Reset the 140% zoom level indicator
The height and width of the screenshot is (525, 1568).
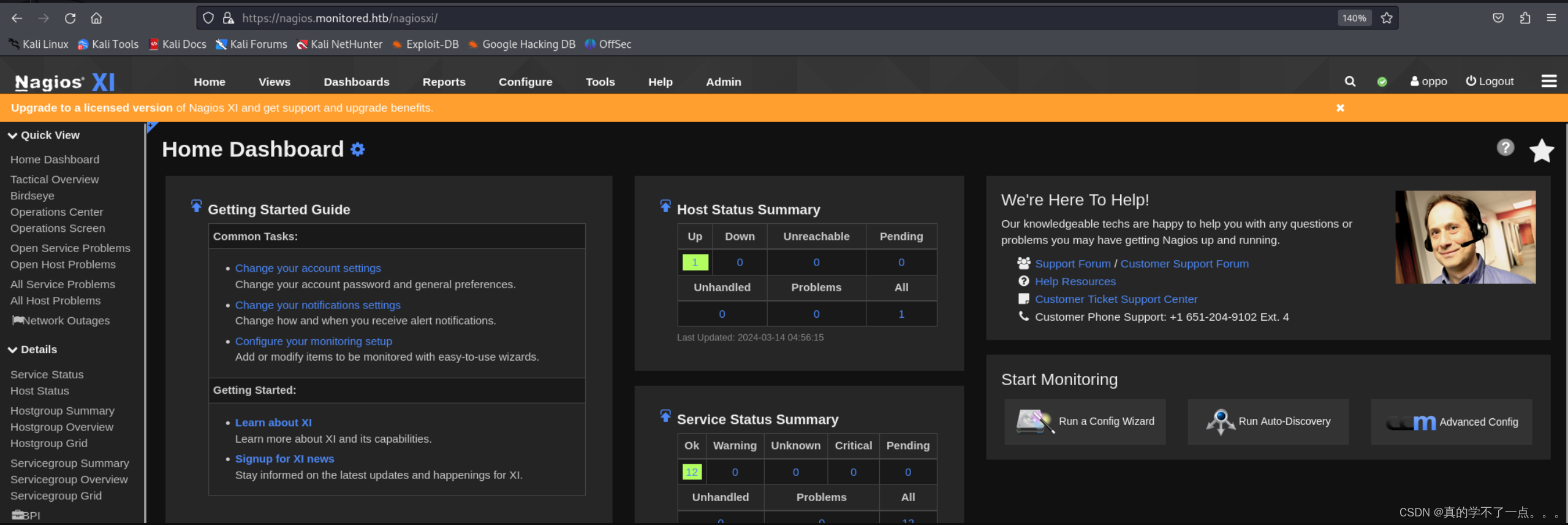coord(1354,18)
